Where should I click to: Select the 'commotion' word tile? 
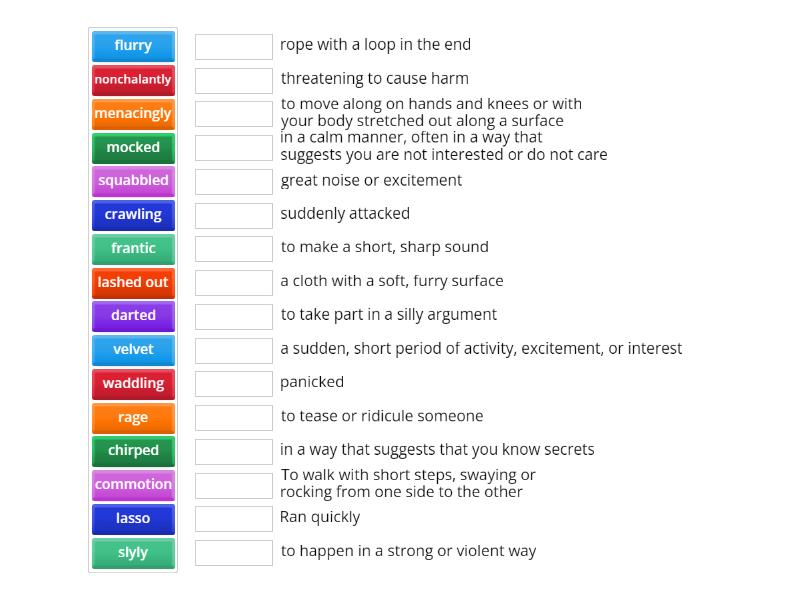tap(133, 485)
